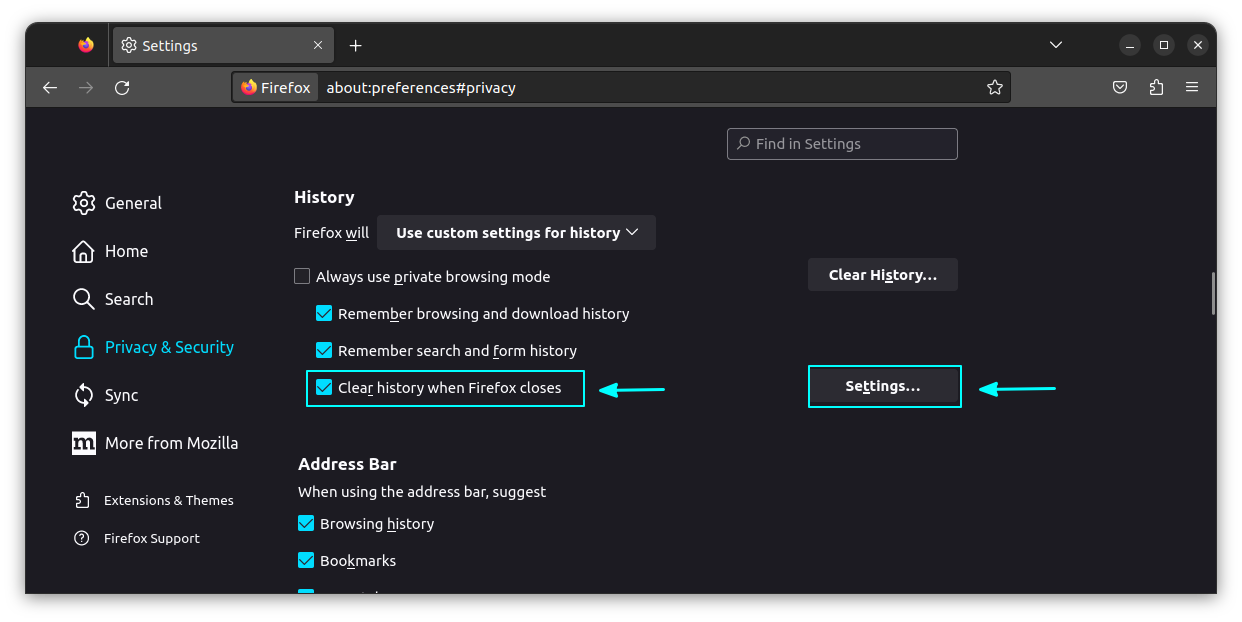Expand the list arrow on the tab bar
1242x622 pixels.
[x=1056, y=44]
